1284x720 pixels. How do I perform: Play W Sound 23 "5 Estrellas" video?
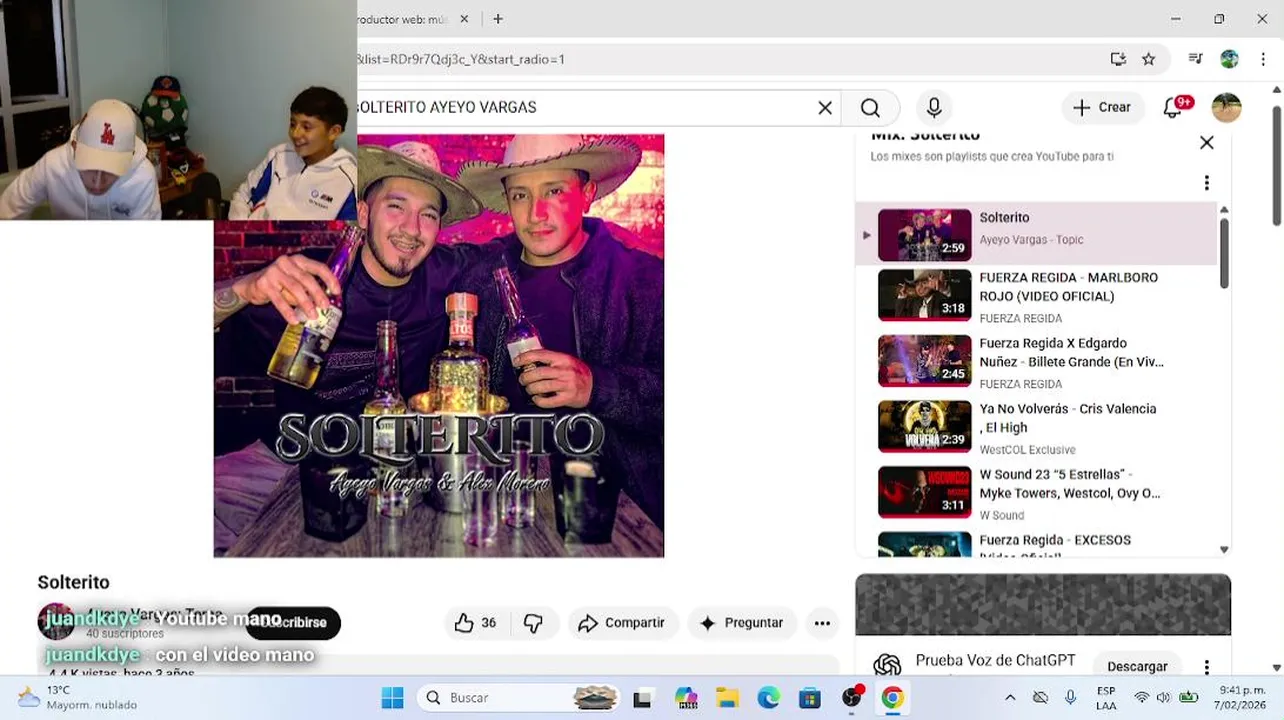tap(1036, 494)
